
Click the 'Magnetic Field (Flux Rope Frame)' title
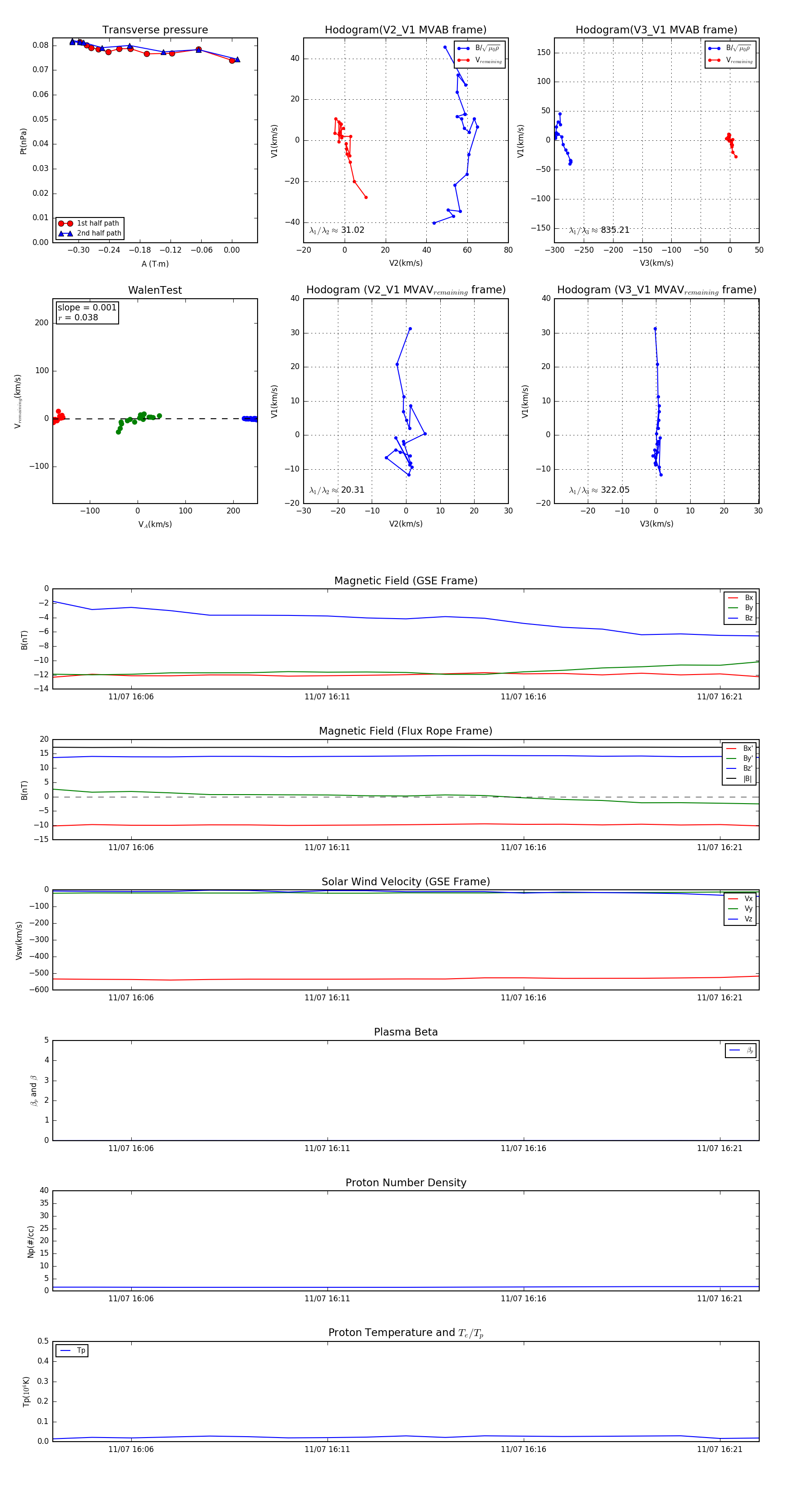tap(406, 731)
